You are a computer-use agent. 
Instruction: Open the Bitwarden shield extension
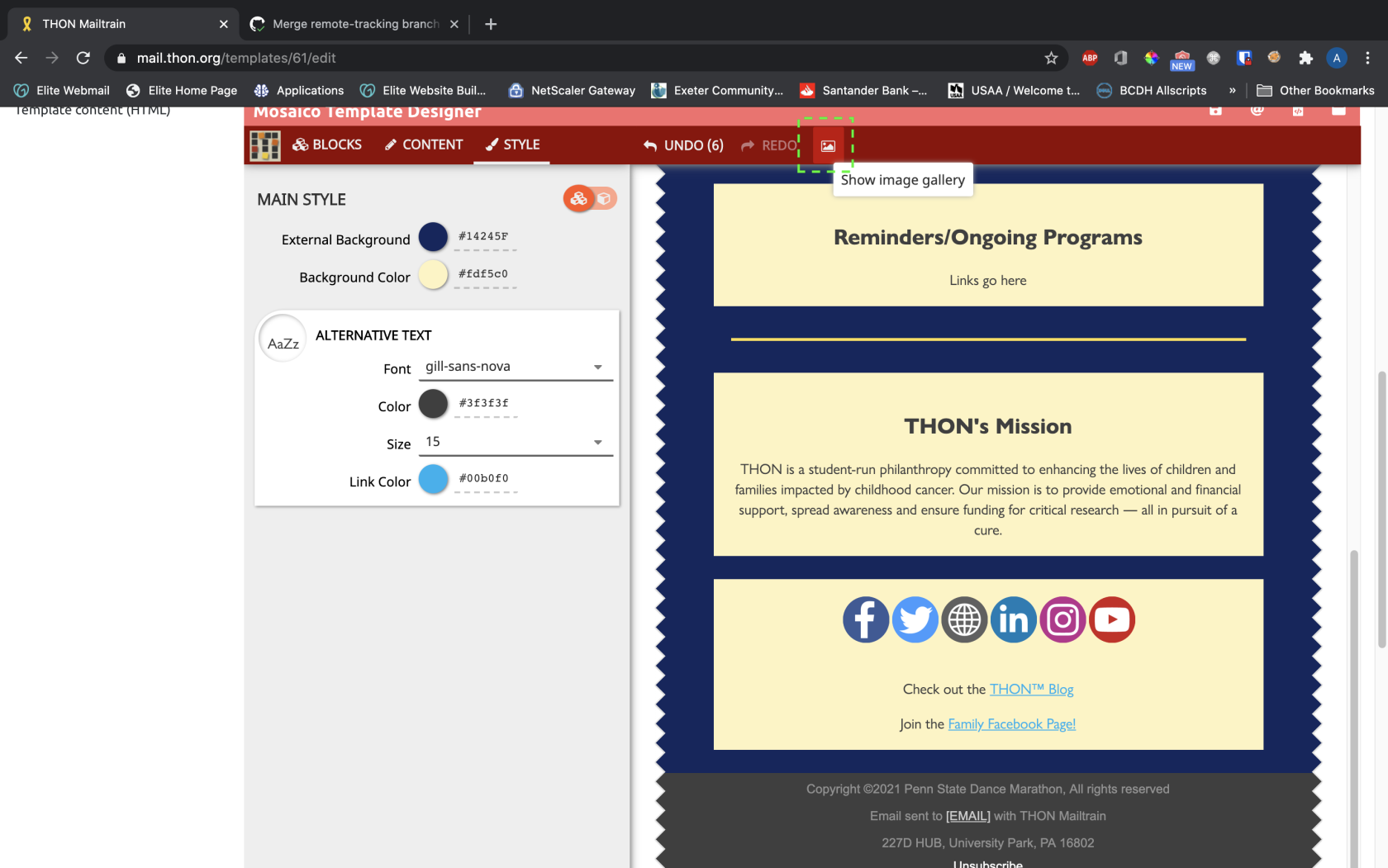coord(1243,58)
